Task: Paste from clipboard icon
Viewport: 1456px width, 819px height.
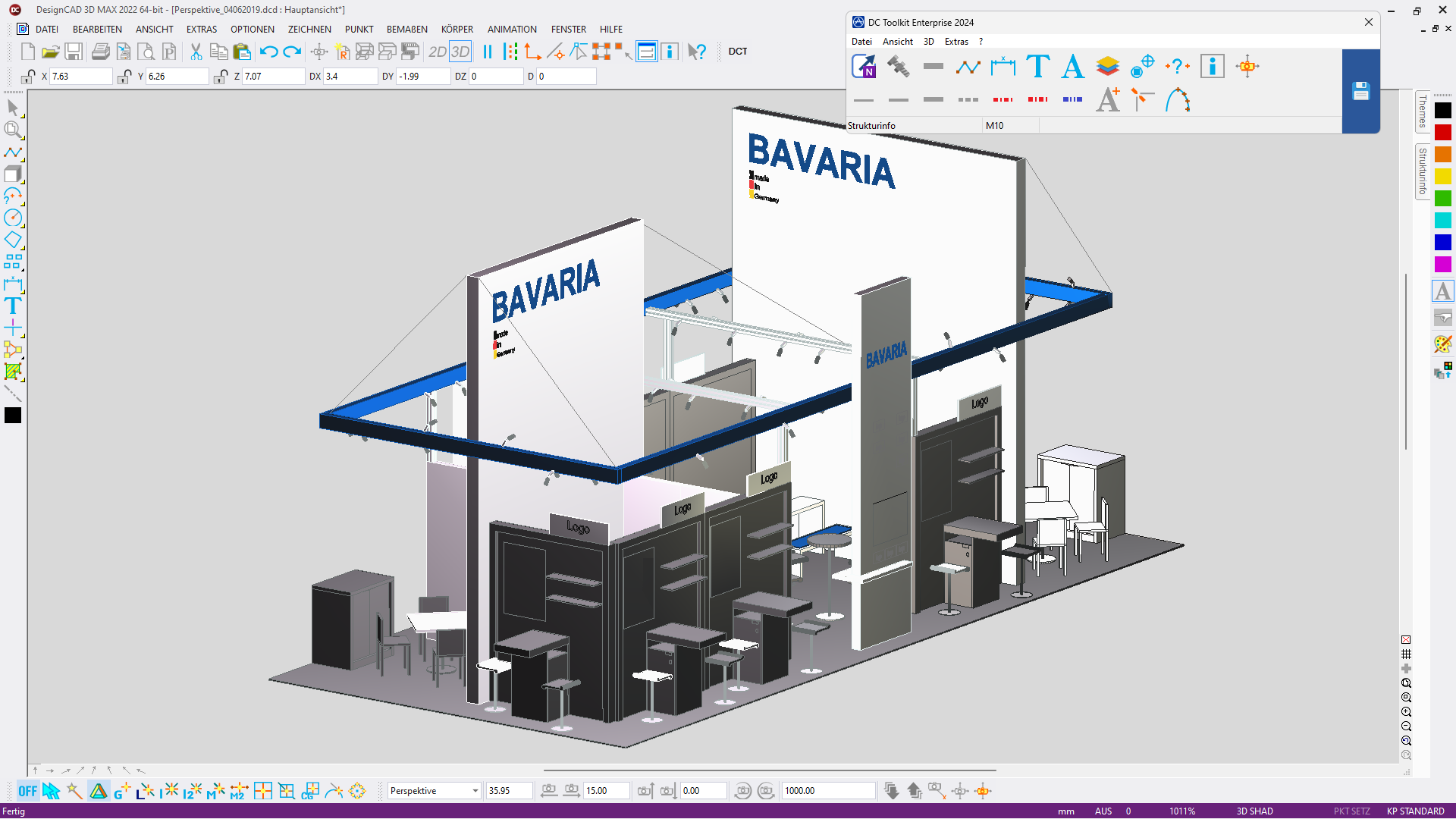Action: pos(242,52)
